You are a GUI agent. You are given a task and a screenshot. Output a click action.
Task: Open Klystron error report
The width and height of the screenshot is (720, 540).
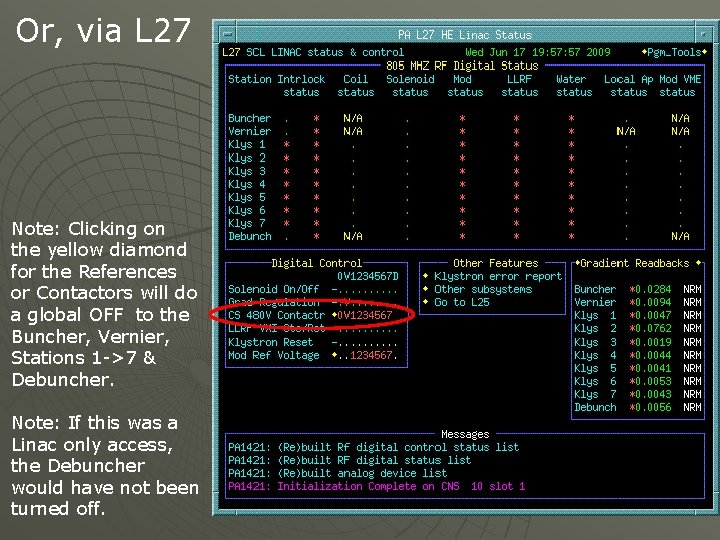pos(498,276)
